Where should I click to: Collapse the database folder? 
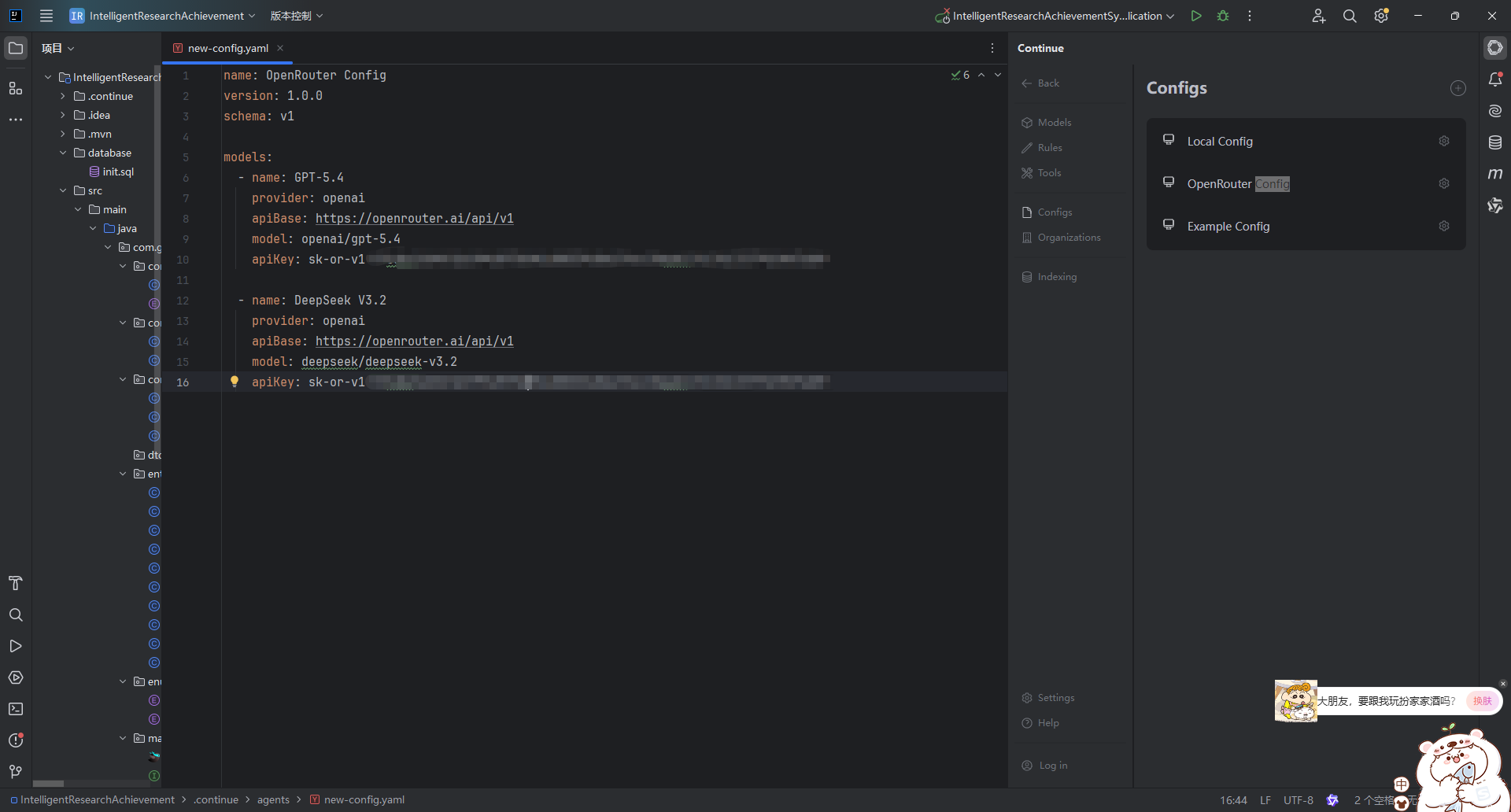pos(63,153)
